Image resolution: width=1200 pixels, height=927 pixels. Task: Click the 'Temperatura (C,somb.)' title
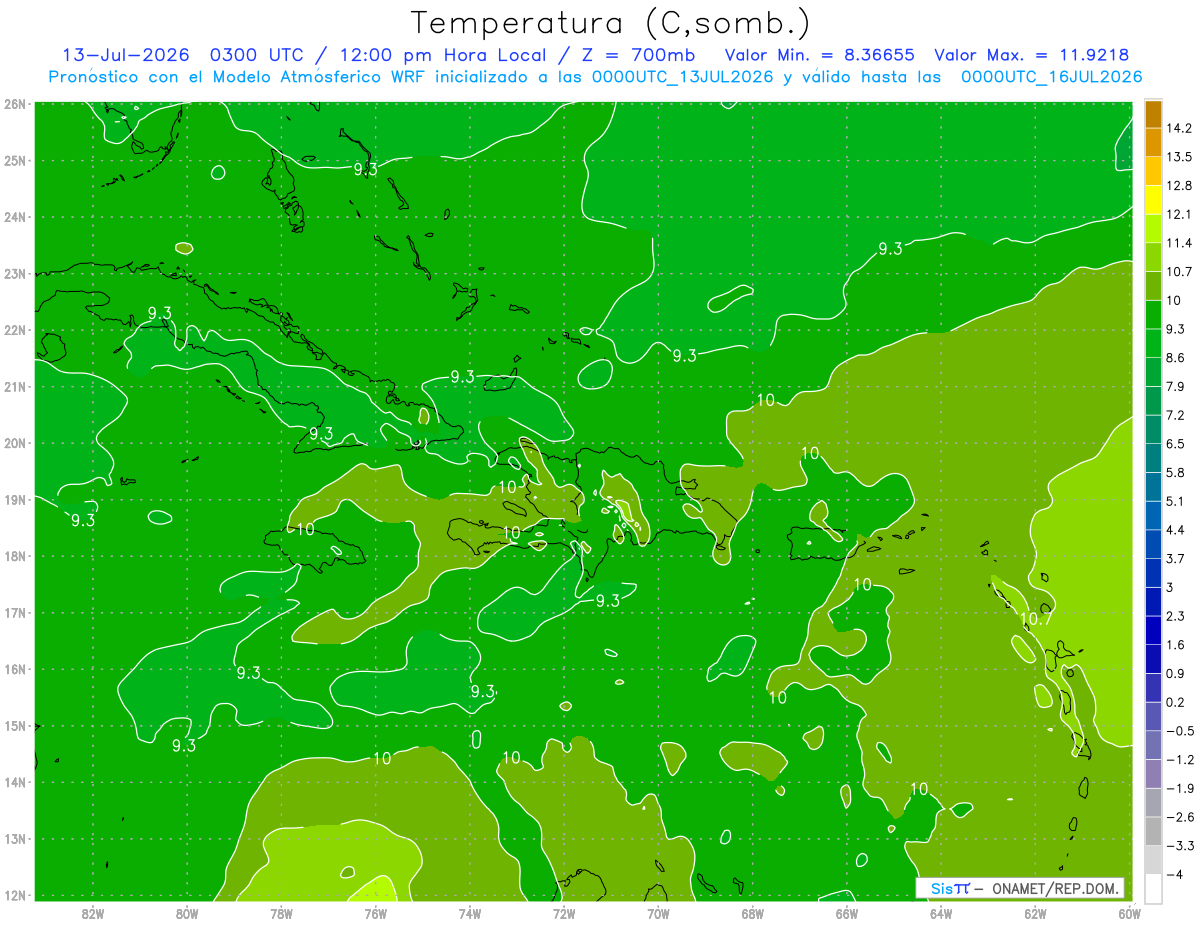pyautogui.click(x=610, y=23)
